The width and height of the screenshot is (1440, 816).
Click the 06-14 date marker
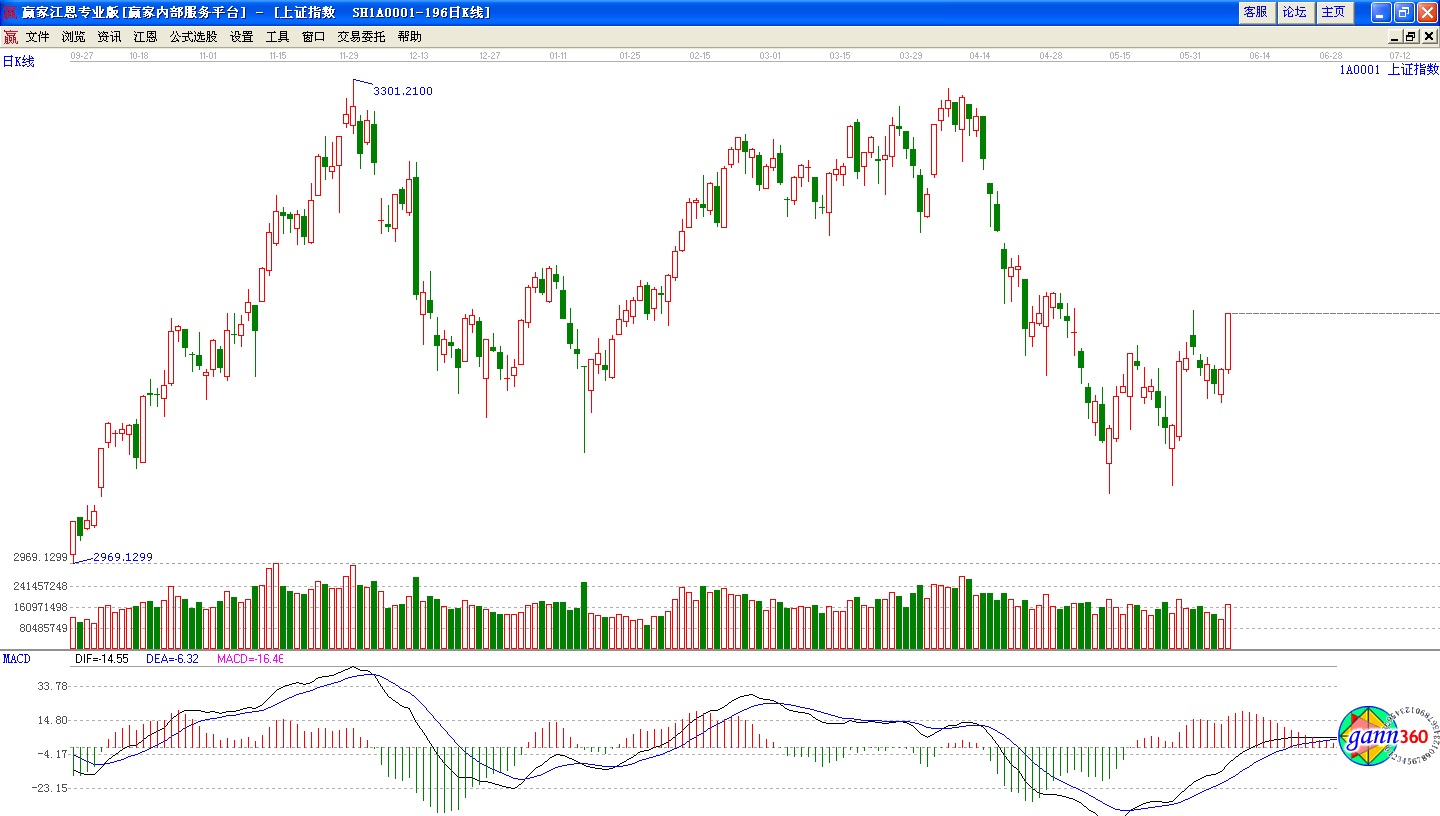1260,56
